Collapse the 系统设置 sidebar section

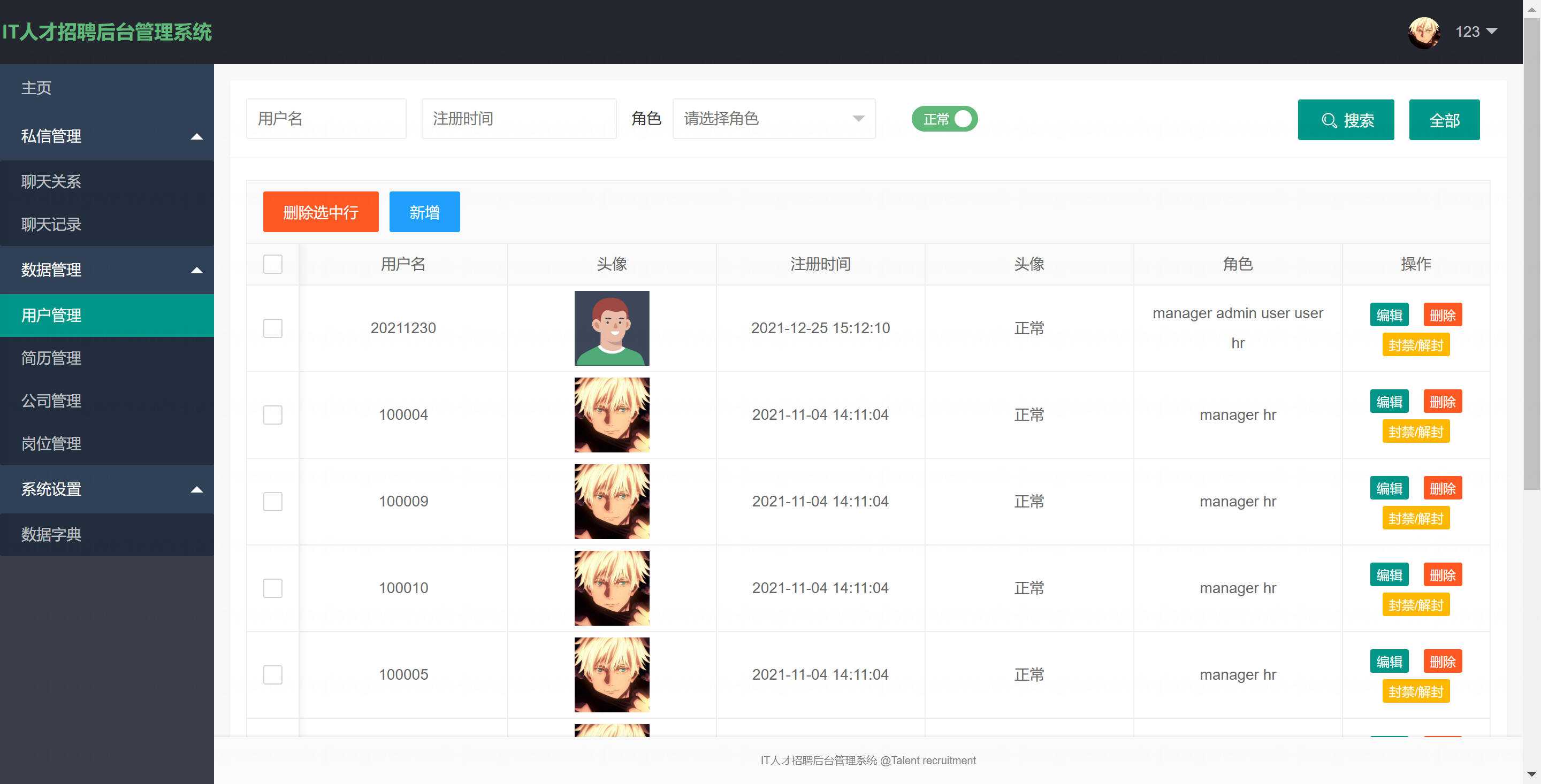click(x=107, y=489)
